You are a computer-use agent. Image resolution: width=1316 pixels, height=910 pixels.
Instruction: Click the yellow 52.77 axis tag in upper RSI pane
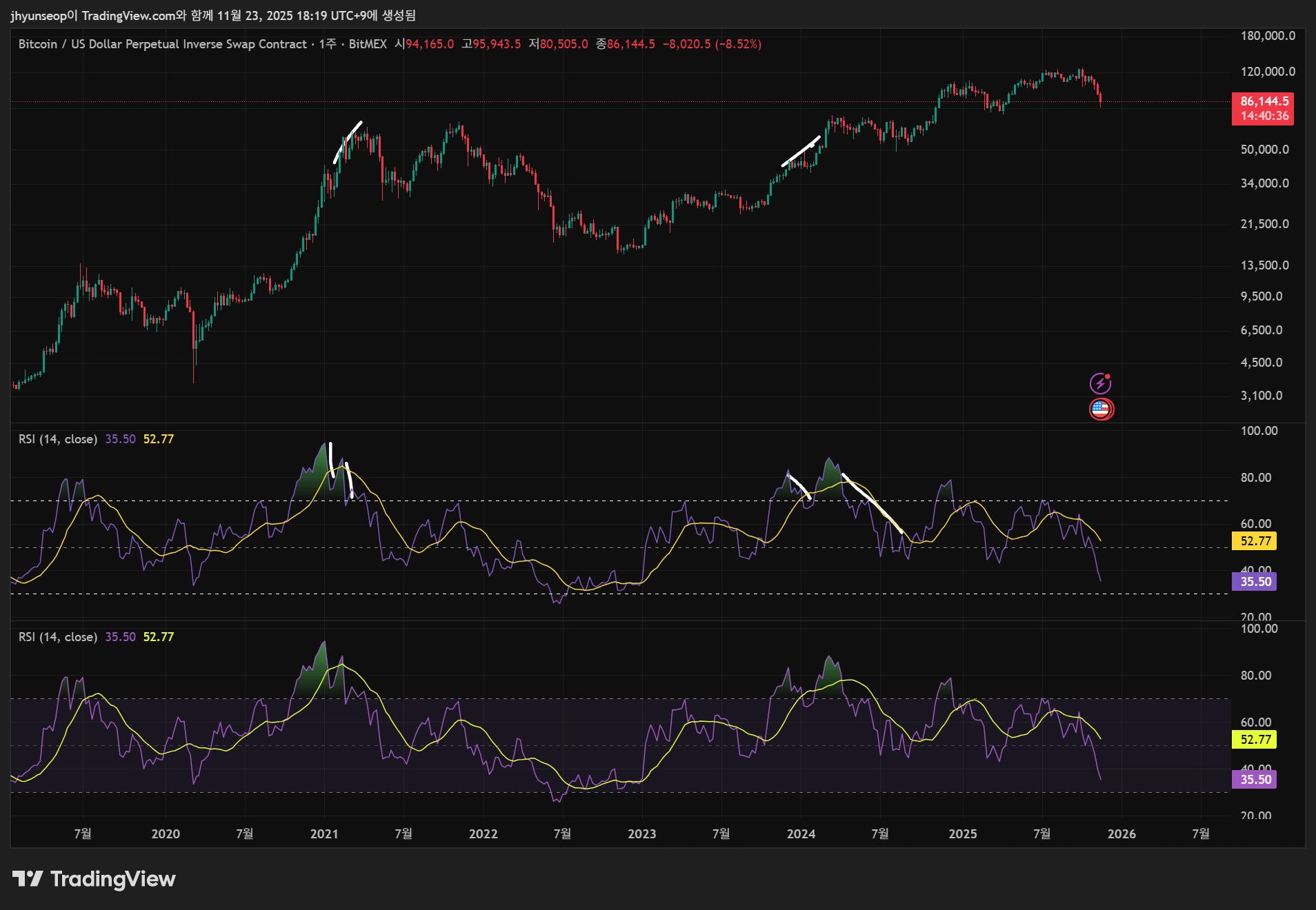[1255, 541]
